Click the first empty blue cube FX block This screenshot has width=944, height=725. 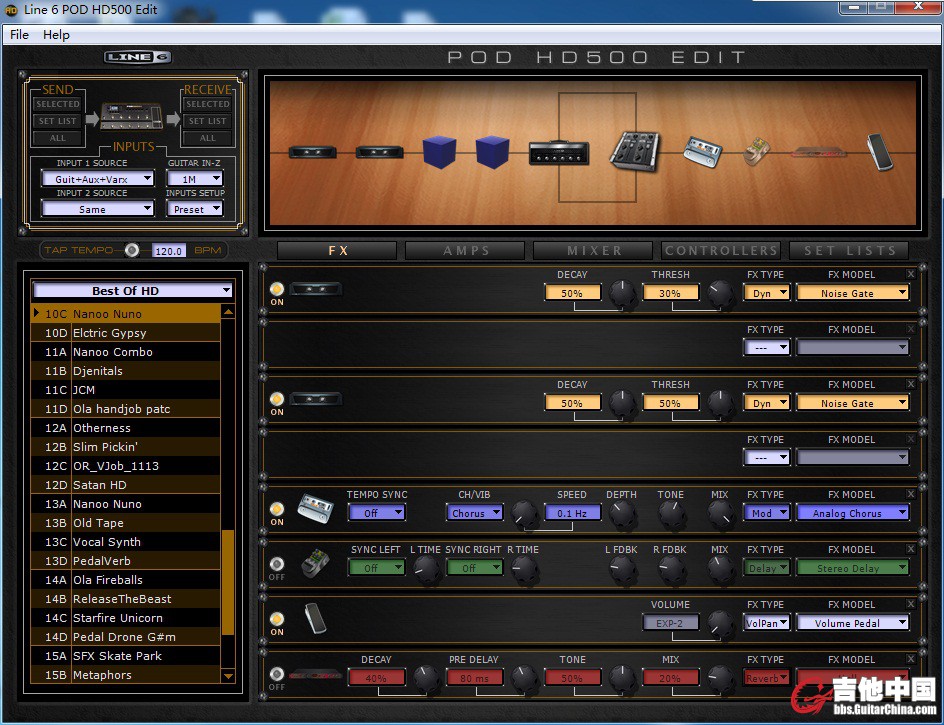click(x=439, y=152)
